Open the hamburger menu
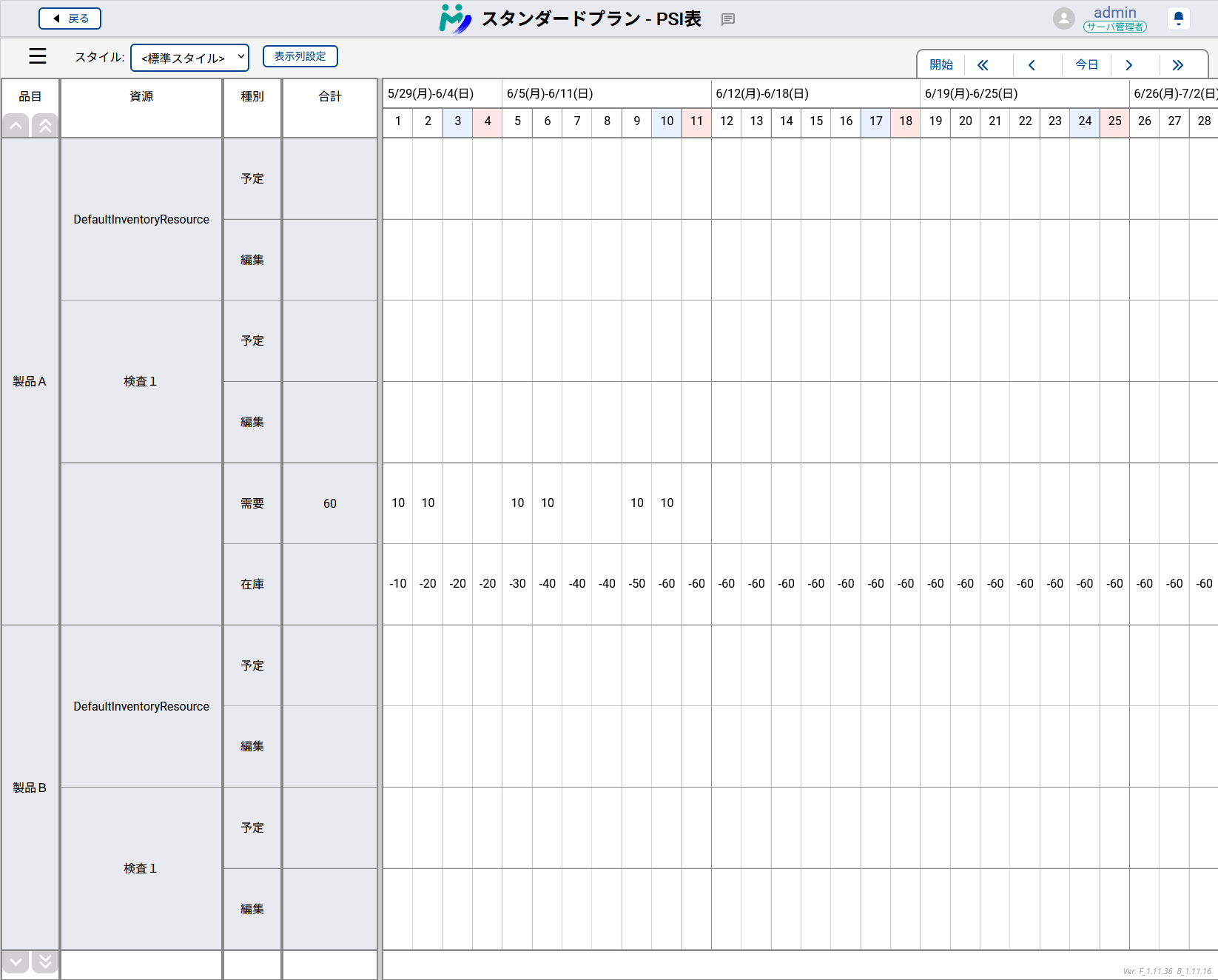Screen dimensions: 1218x980 coord(38,56)
